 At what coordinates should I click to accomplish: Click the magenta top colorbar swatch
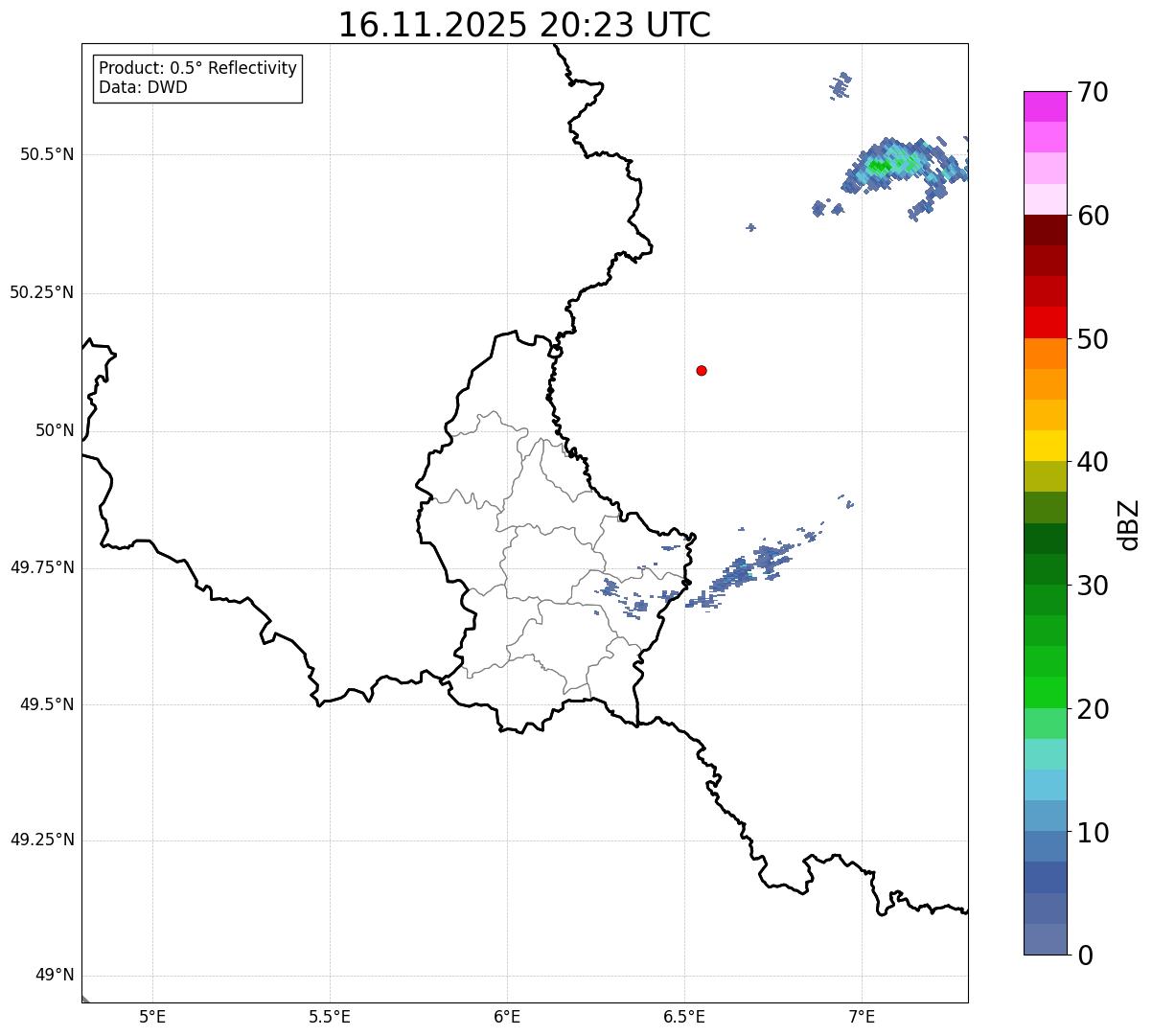[1046, 106]
